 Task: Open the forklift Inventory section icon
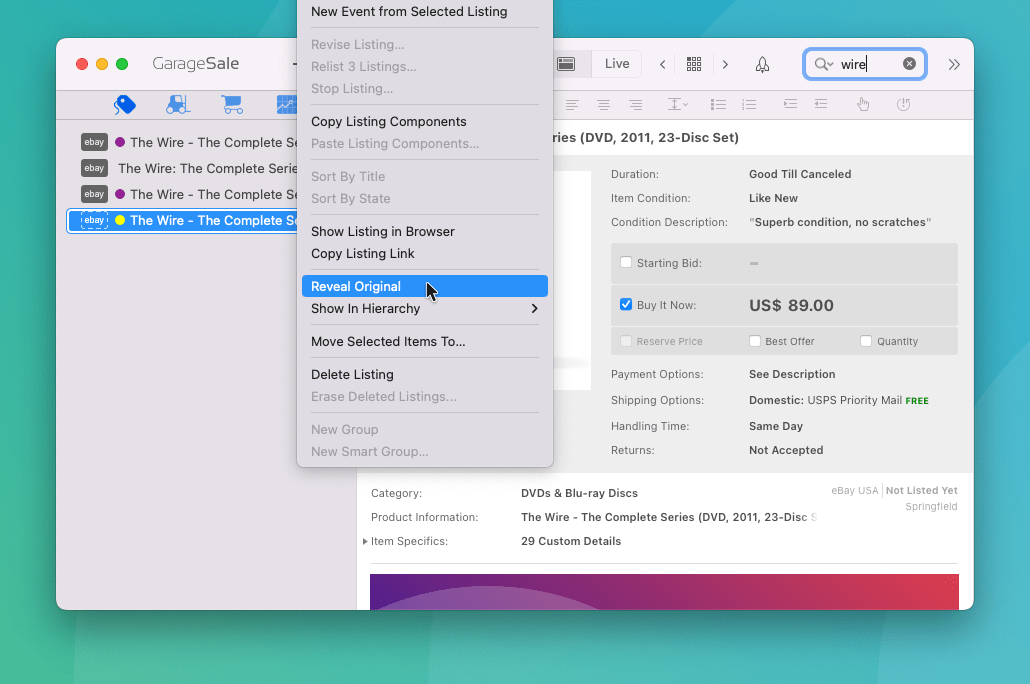(178, 104)
